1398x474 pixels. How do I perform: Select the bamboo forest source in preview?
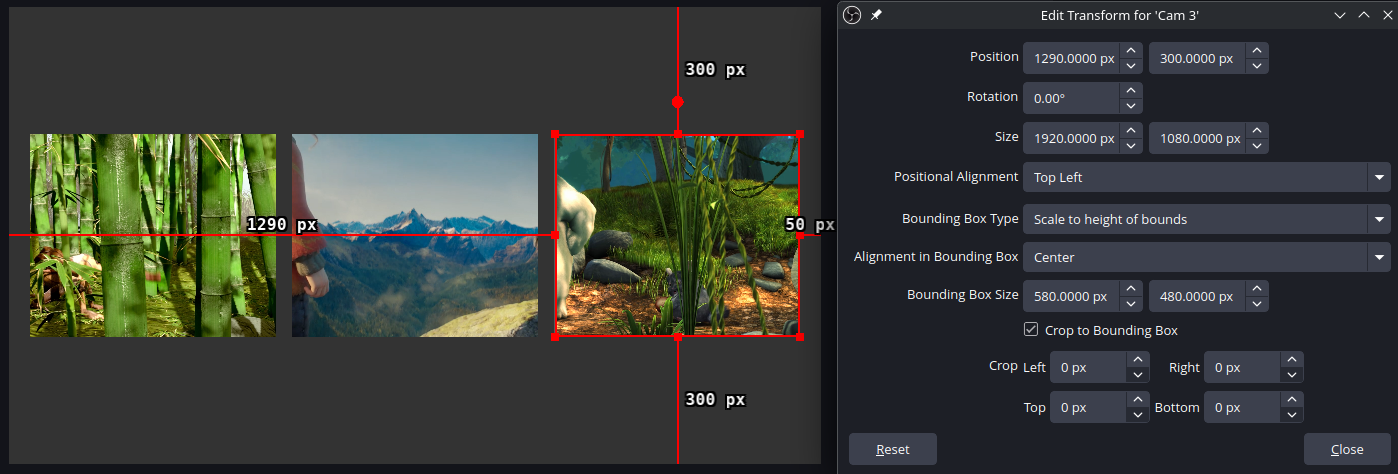point(153,236)
